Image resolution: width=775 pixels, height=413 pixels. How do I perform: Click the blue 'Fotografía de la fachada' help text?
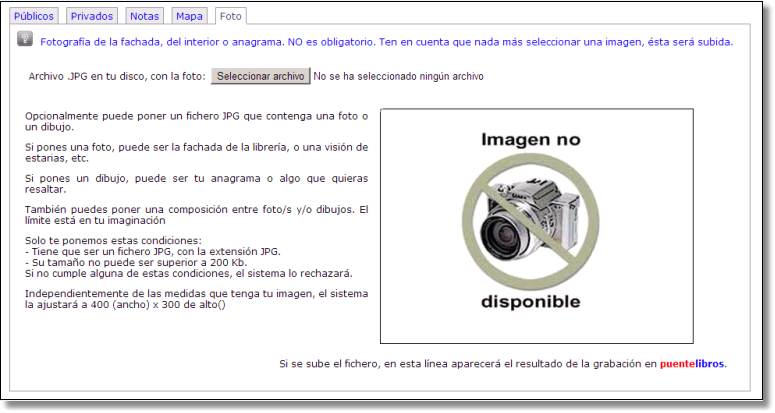pos(387,42)
